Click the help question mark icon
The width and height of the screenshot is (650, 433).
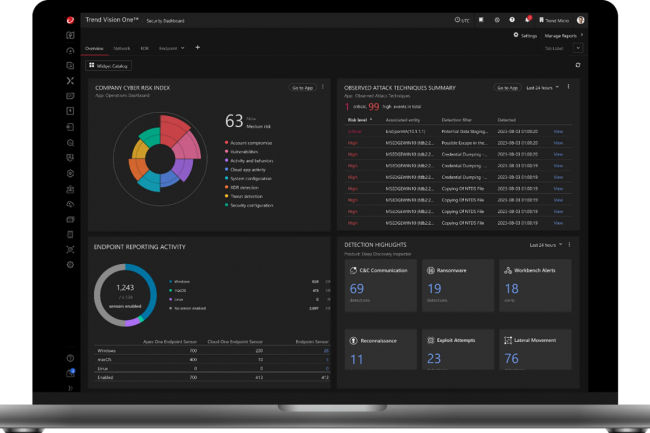point(512,19)
